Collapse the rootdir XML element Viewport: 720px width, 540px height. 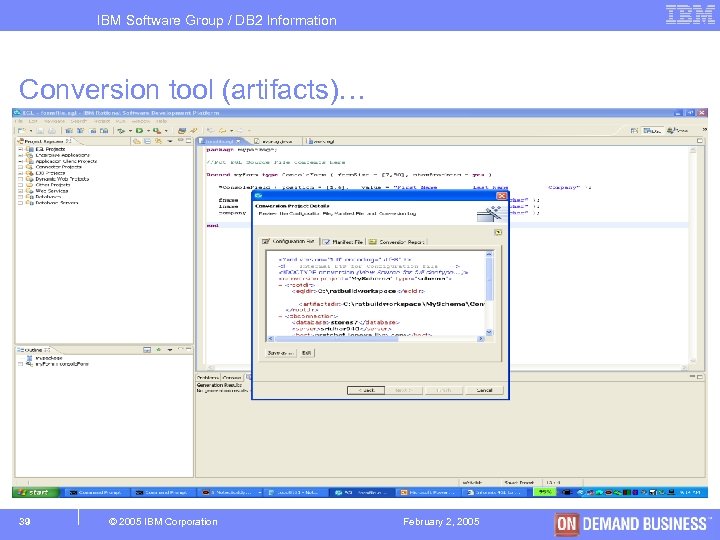[x=280, y=285]
